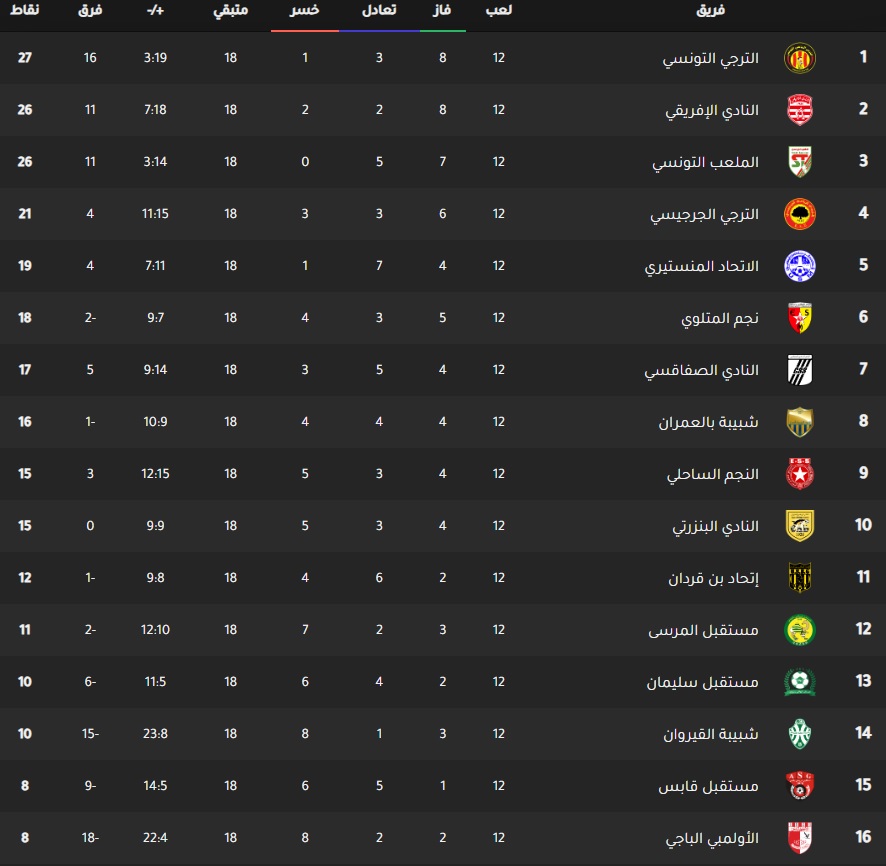Click the red underline beneath the خسر header
The image size is (886, 866).
(305, 30)
